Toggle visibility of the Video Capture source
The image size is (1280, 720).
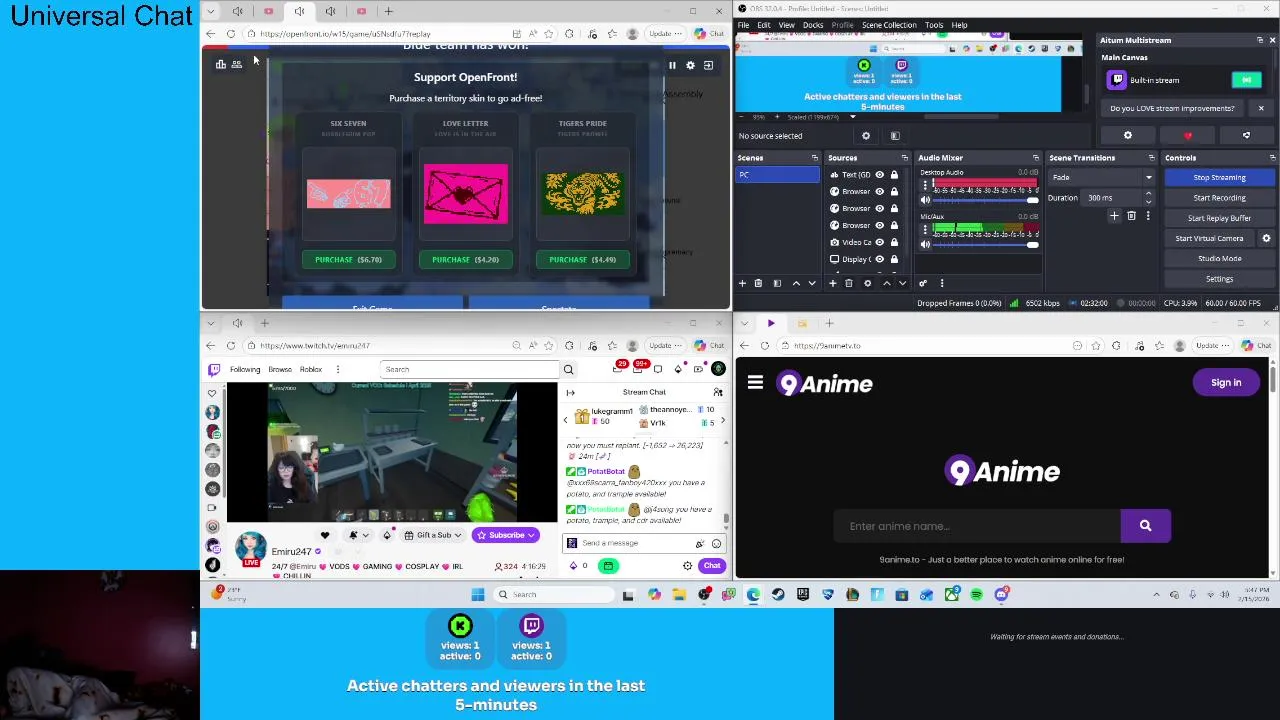[x=880, y=242]
